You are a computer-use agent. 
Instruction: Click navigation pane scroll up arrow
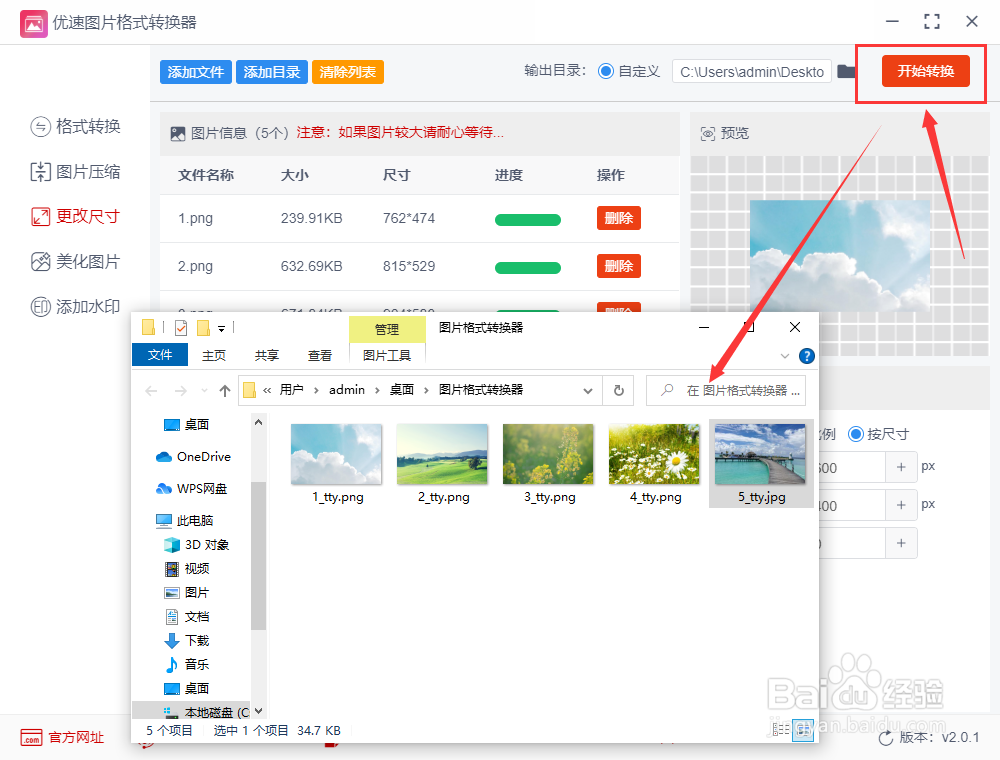click(x=258, y=422)
